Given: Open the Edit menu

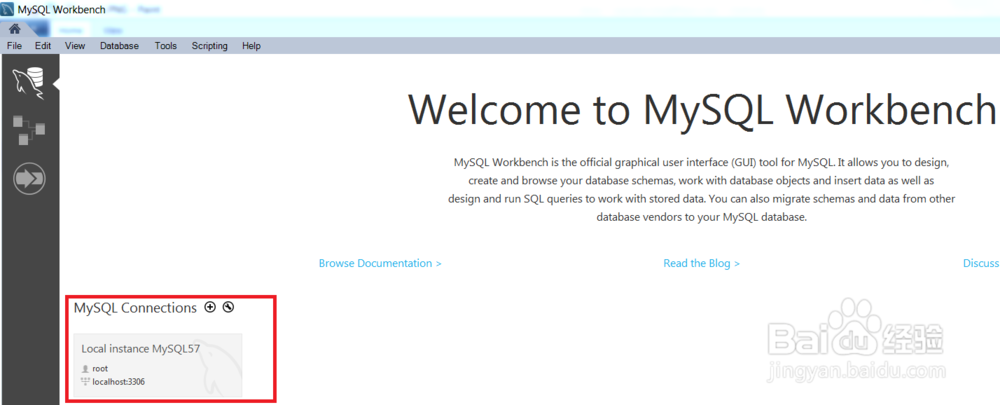Looking at the screenshot, I should coord(43,46).
